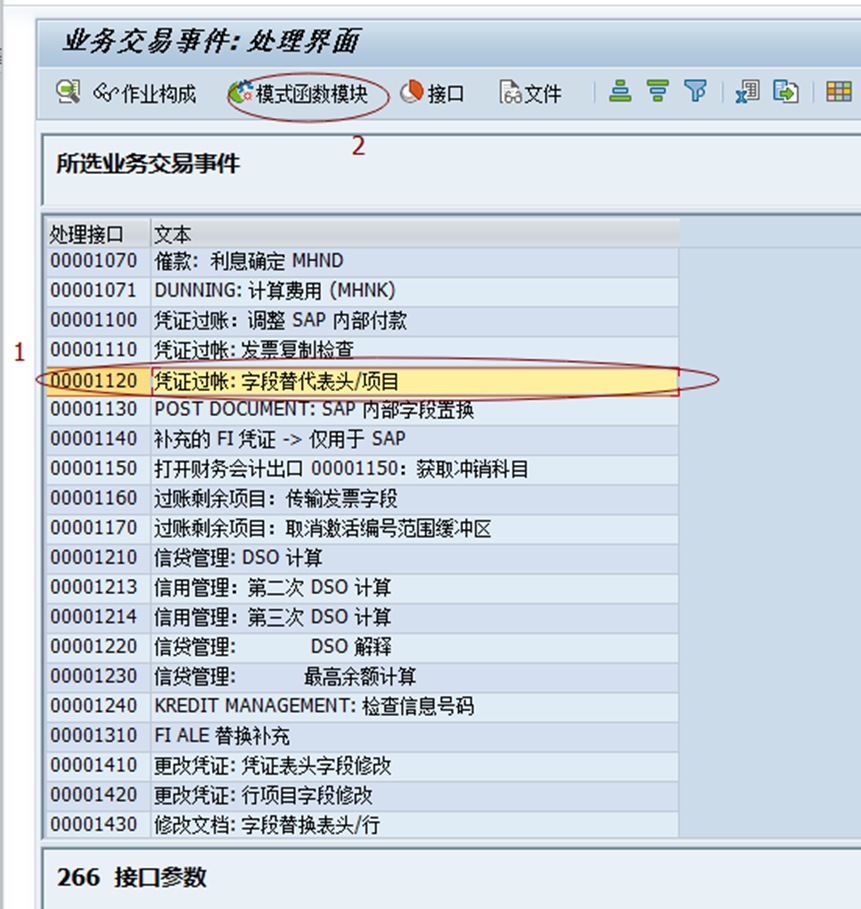861x909 pixels.
Task: Select row 00001070 催款: 利息确定 MHND
Action: click(x=362, y=261)
